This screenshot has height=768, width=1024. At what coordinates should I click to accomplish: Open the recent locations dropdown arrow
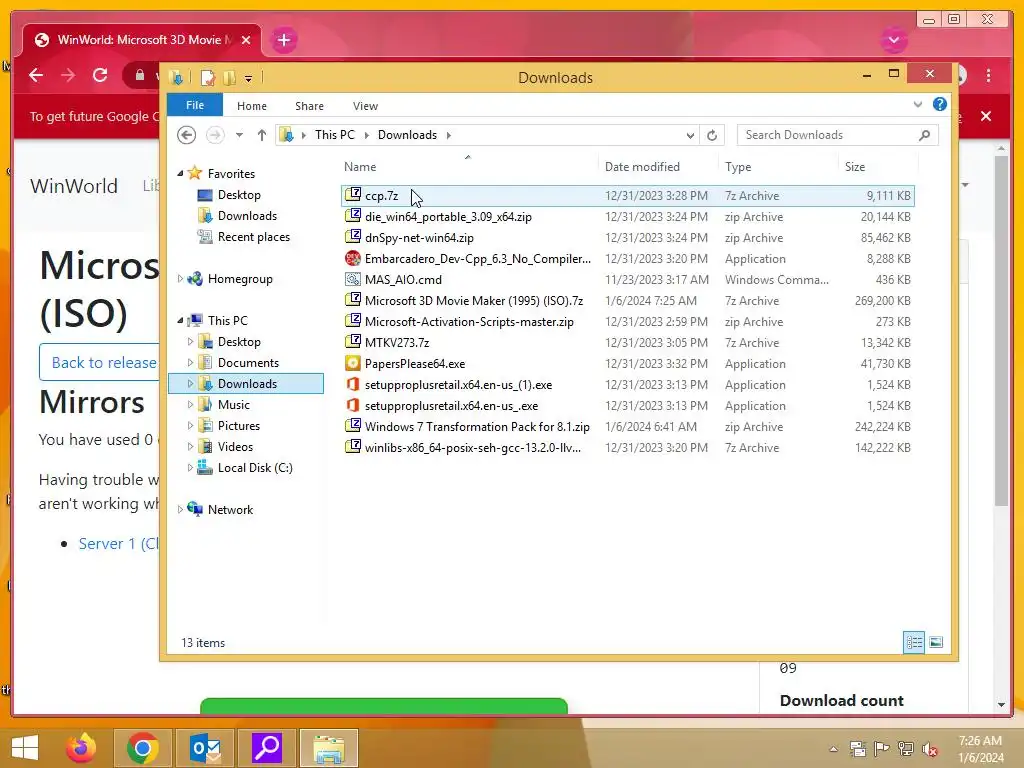(x=240, y=135)
